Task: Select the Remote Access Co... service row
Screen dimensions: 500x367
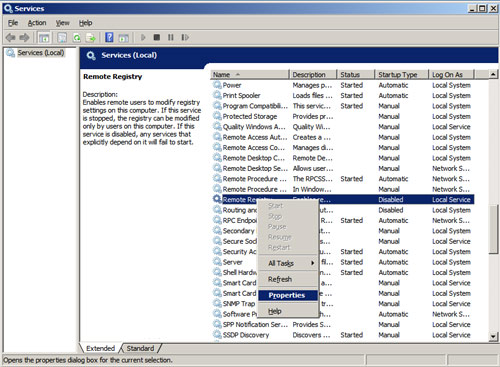Action: click(x=343, y=147)
